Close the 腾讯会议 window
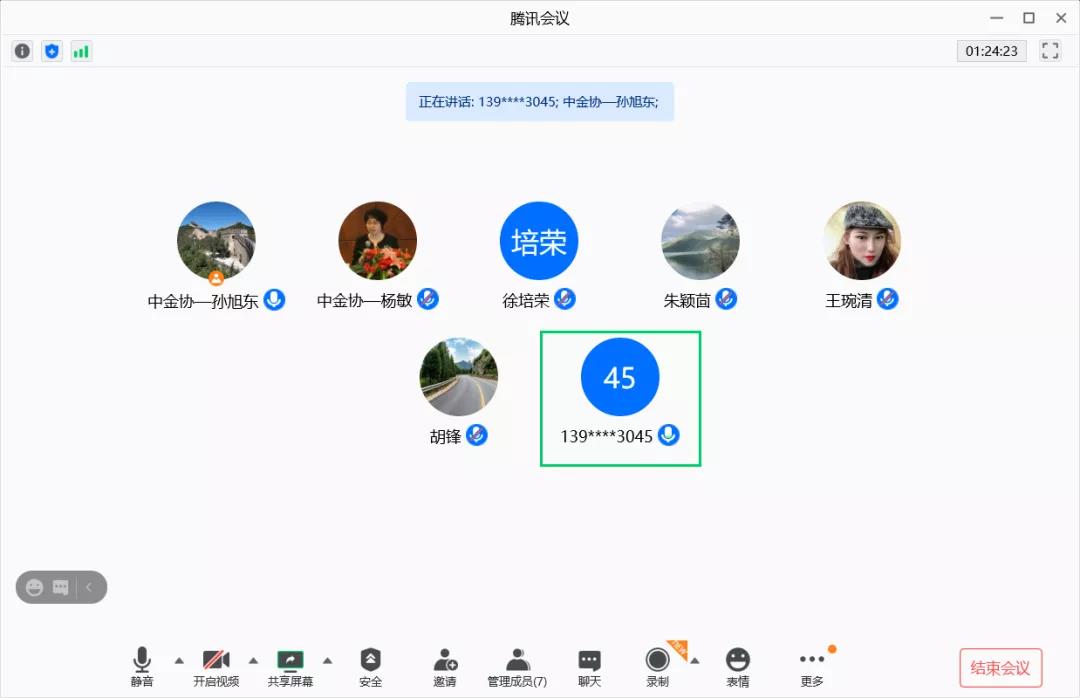Viewport: 1080px width, 698px height. tap(1061, 18)
